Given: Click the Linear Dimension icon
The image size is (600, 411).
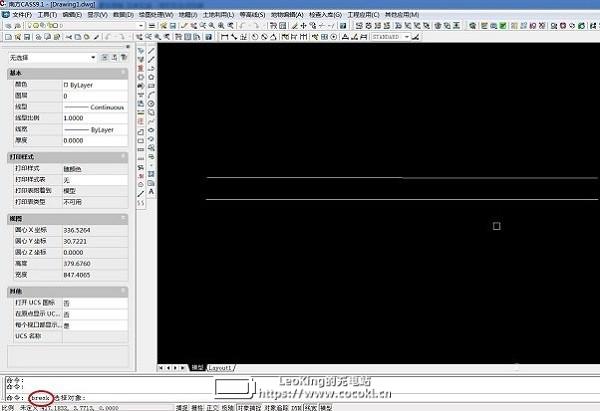Looking at the screenshot, I should [x=225, y=37].
